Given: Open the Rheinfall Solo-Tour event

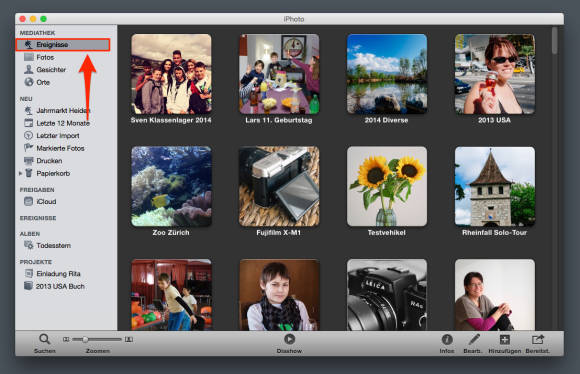Looking at the screenshot, I should 495,186.
